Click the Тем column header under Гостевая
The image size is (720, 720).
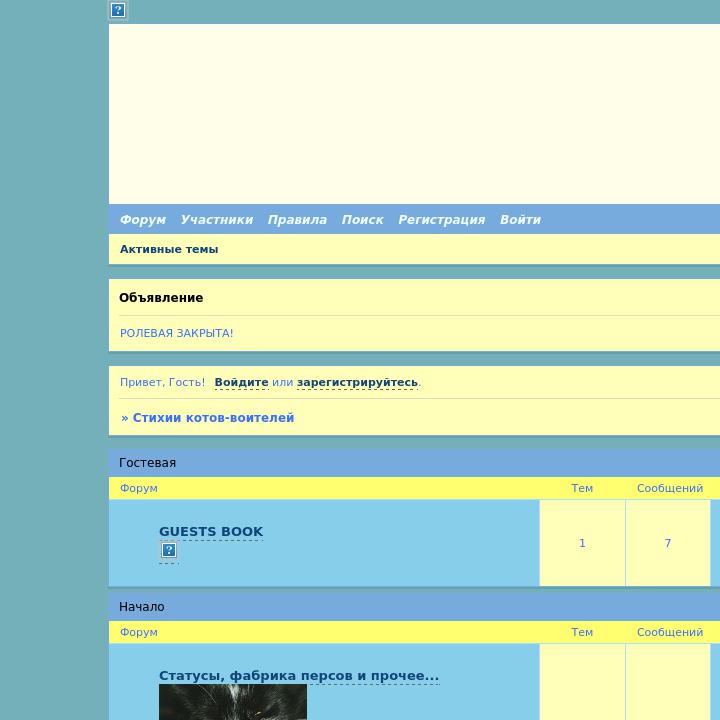(x=582, y=488)
